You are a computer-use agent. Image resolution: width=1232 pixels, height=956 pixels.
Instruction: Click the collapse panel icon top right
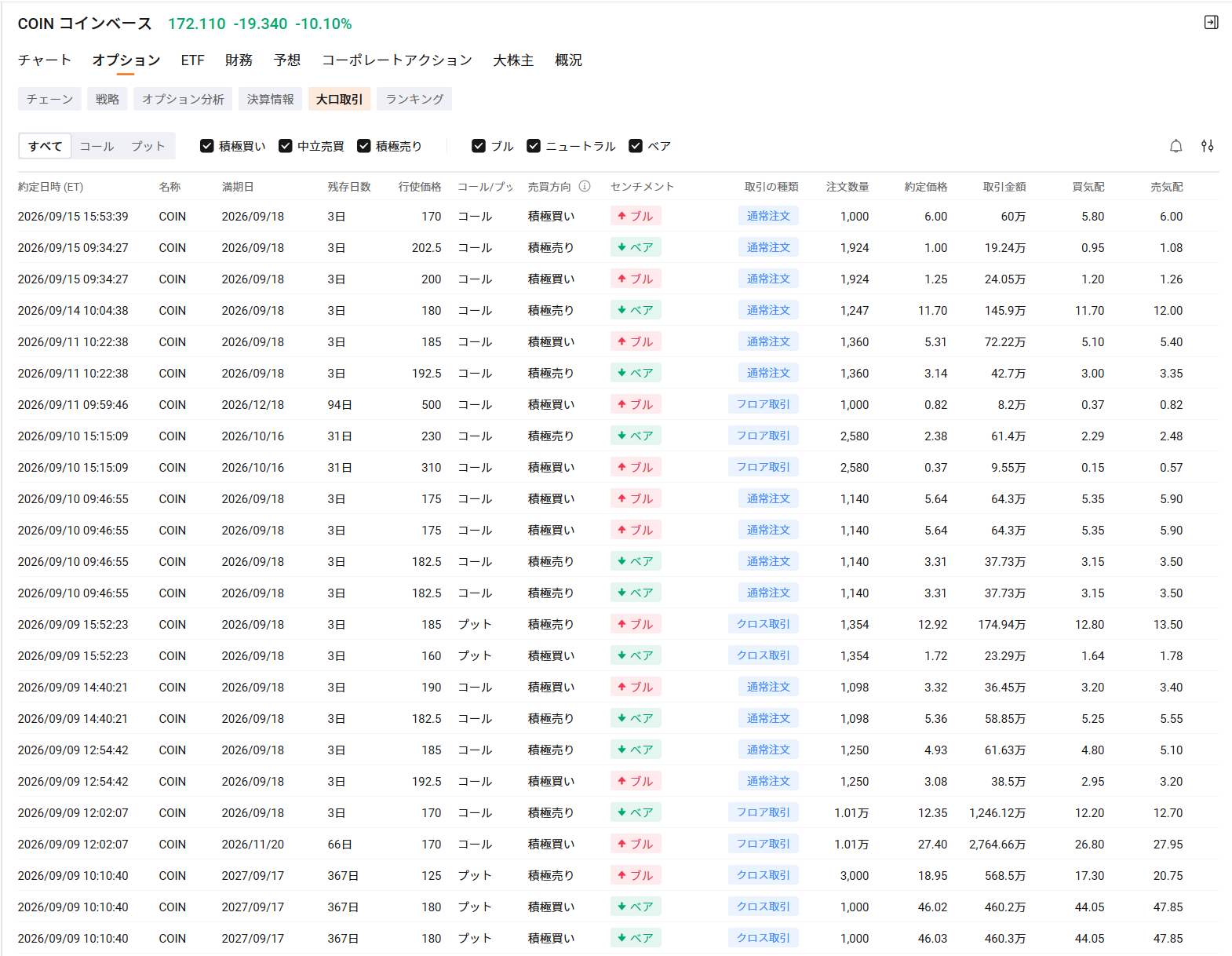(x=1212, y=22)
